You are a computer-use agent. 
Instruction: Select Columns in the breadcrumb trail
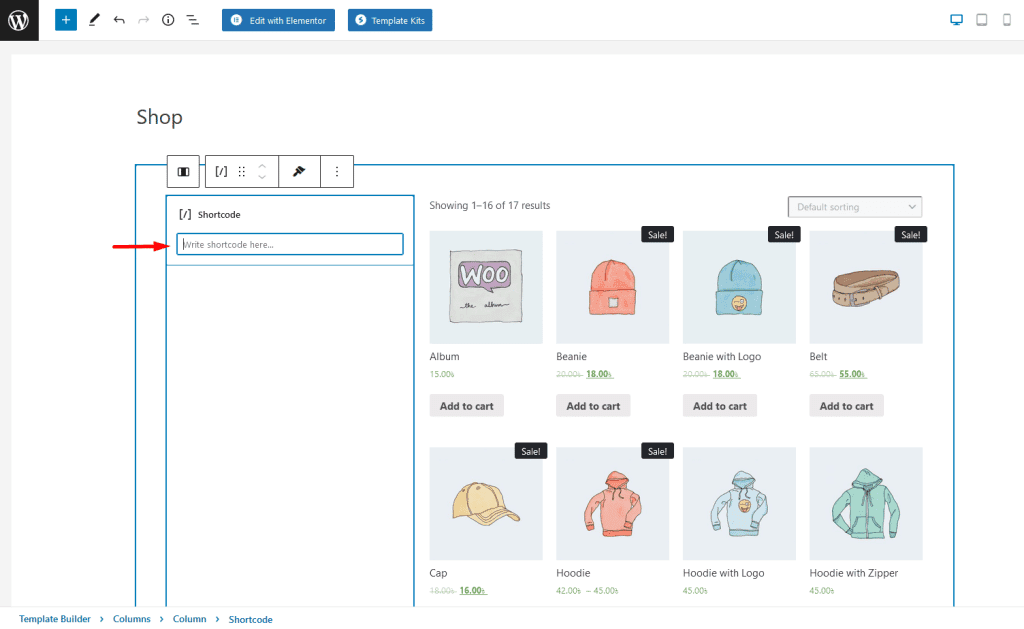tap(131, 619)
